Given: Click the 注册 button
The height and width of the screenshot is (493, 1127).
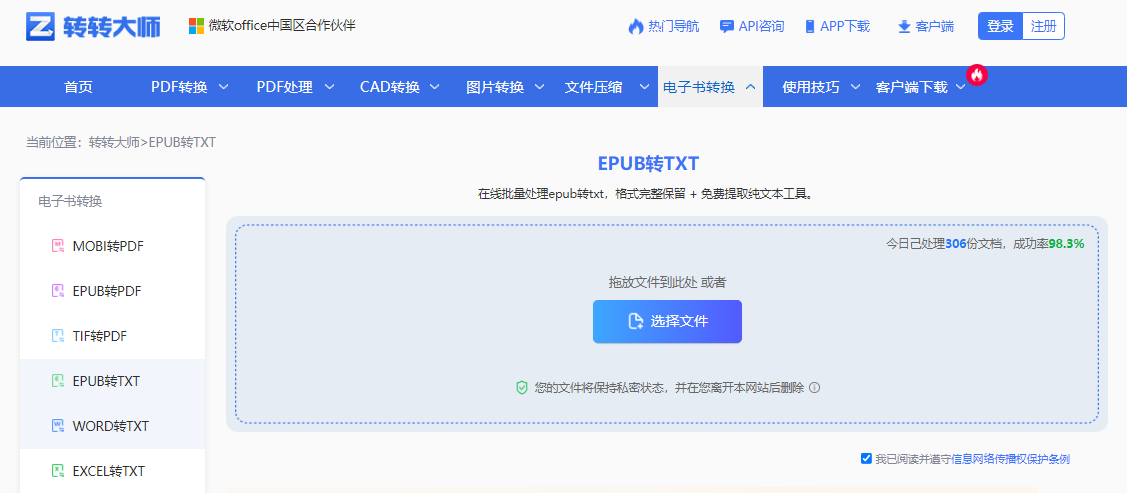Looking at the screenshot, I should coord(1044,26).
